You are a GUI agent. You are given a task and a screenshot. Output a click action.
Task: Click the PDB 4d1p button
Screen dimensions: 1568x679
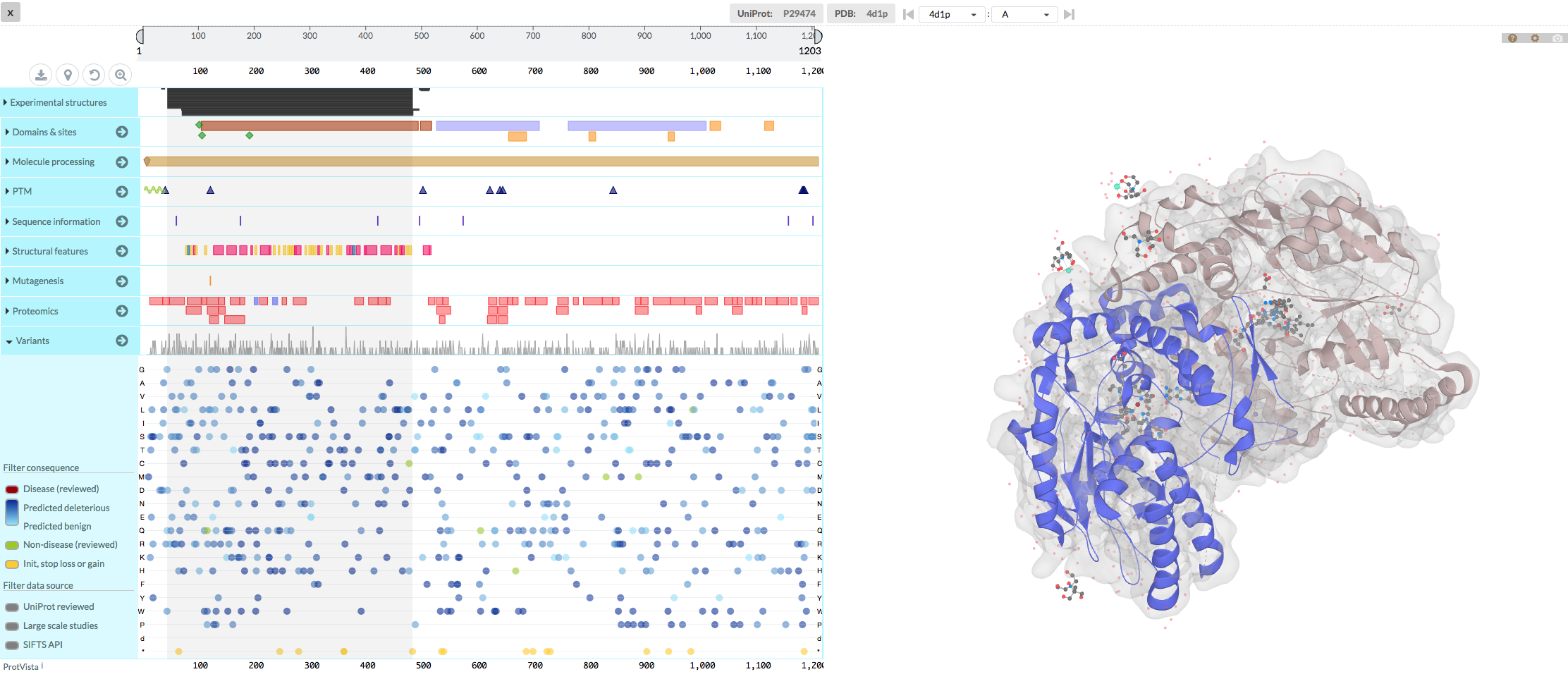[861, 13]
